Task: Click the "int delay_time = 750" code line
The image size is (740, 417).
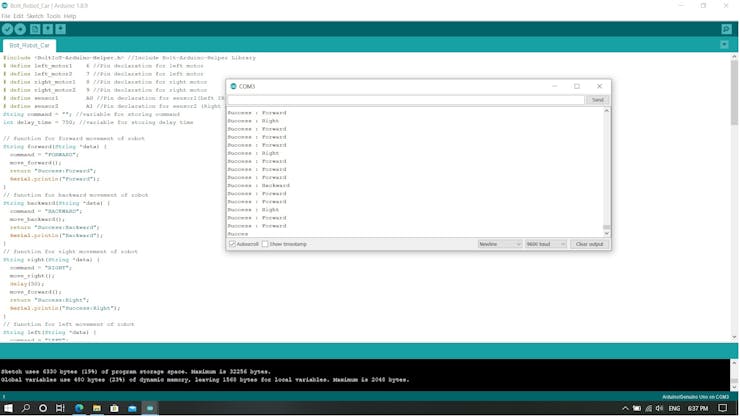Action: click(98, 123)
